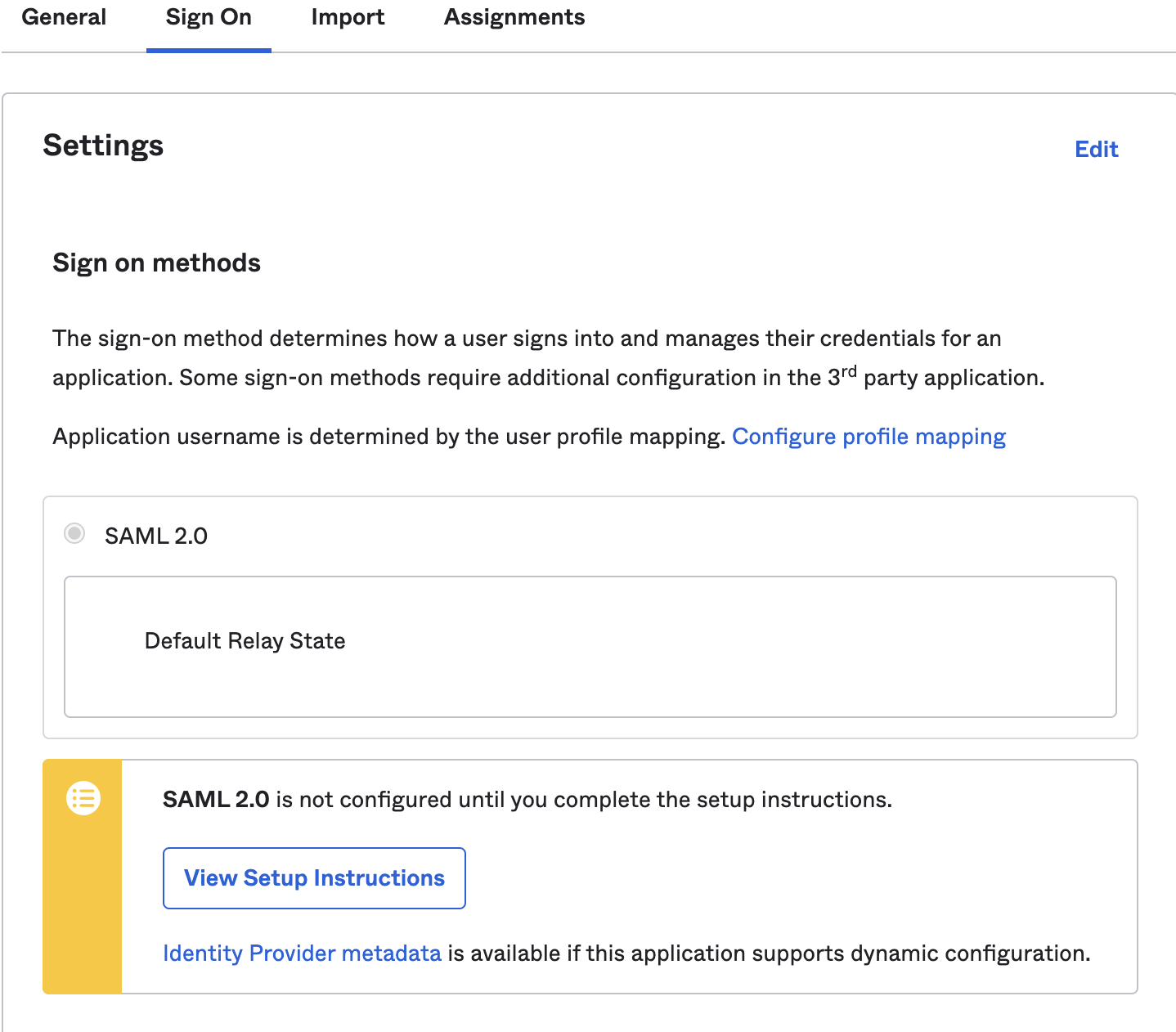
Task: Click the SAML 2.0 label next to the radio
Action: (x=155, y=534)
